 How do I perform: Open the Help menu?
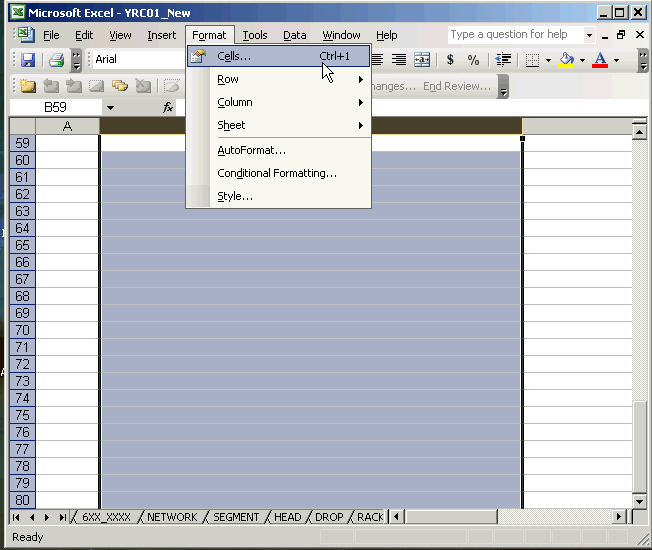tap(387, 35)
